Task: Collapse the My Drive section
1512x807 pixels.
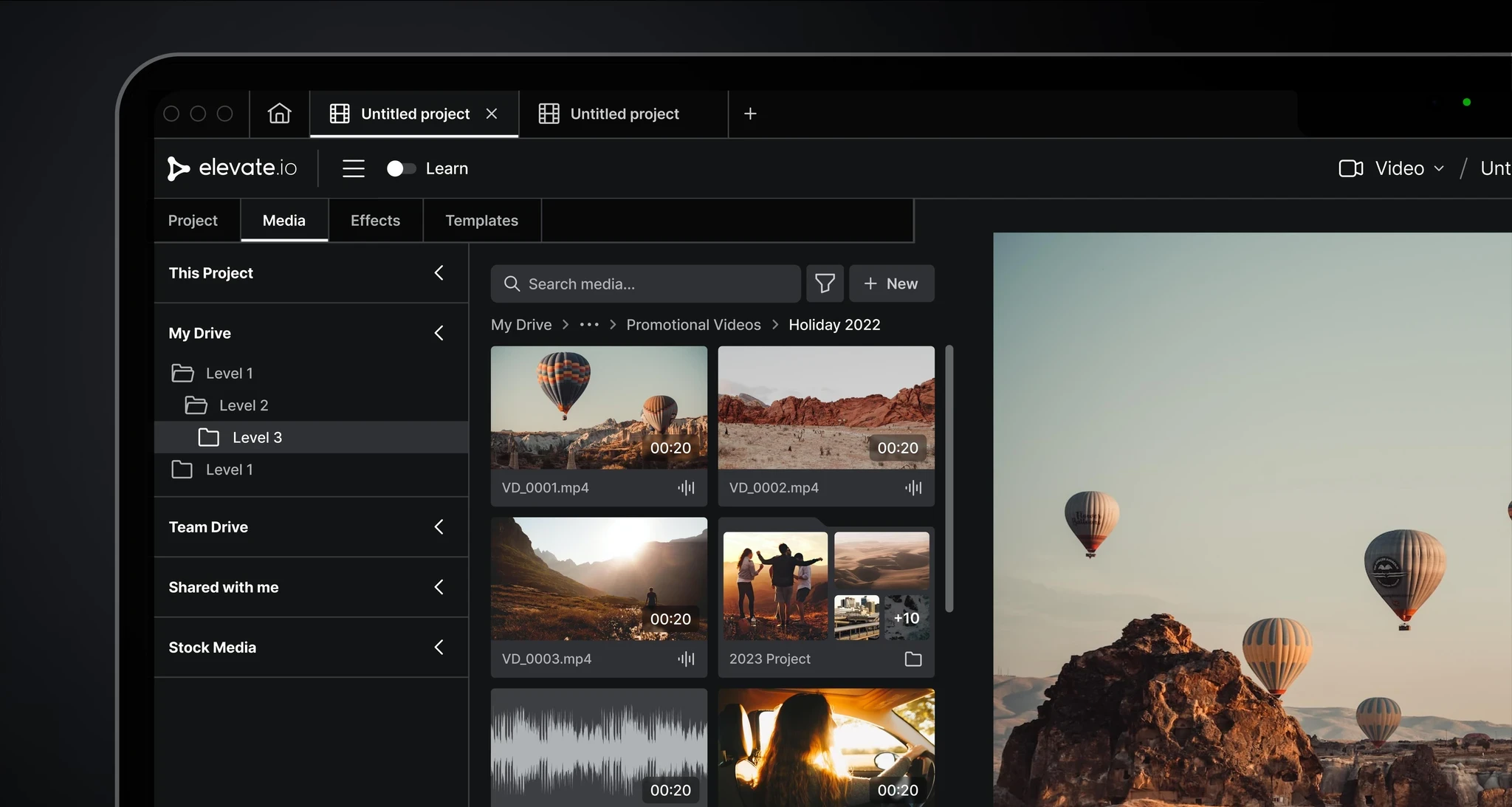Action: [x=439, y=333]
